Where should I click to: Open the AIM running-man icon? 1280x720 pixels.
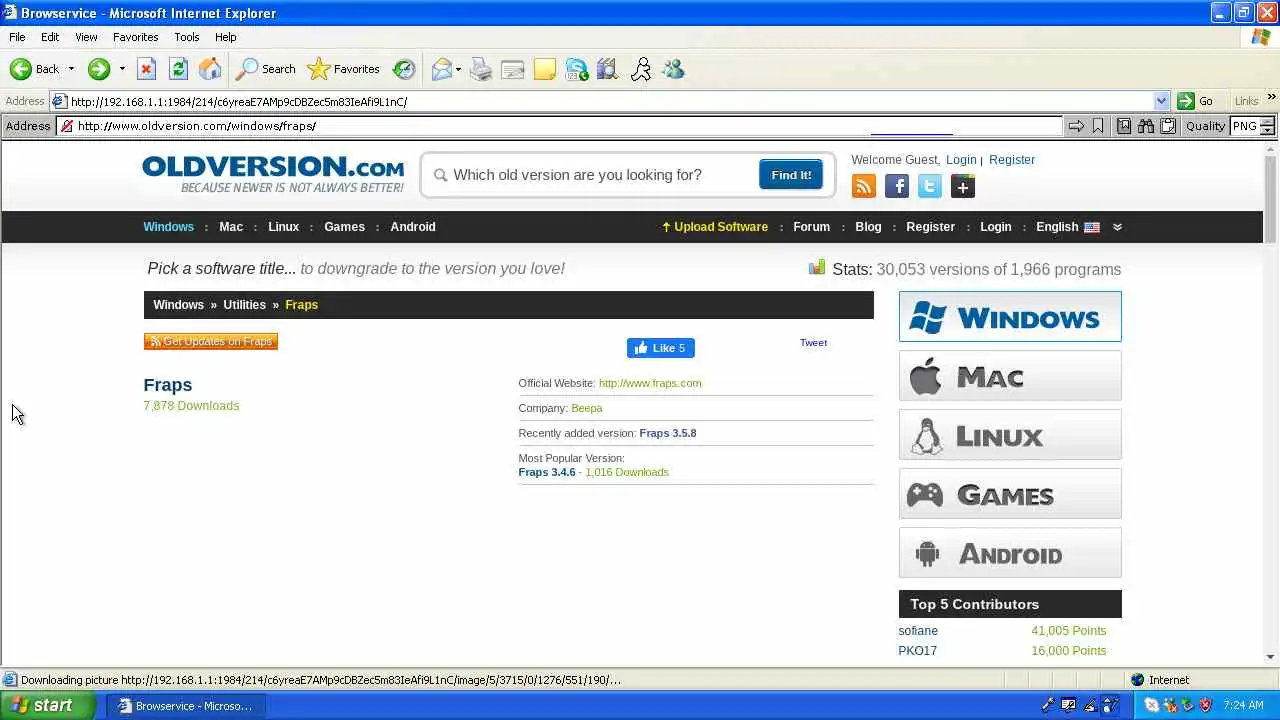click(x=641, y=69)
